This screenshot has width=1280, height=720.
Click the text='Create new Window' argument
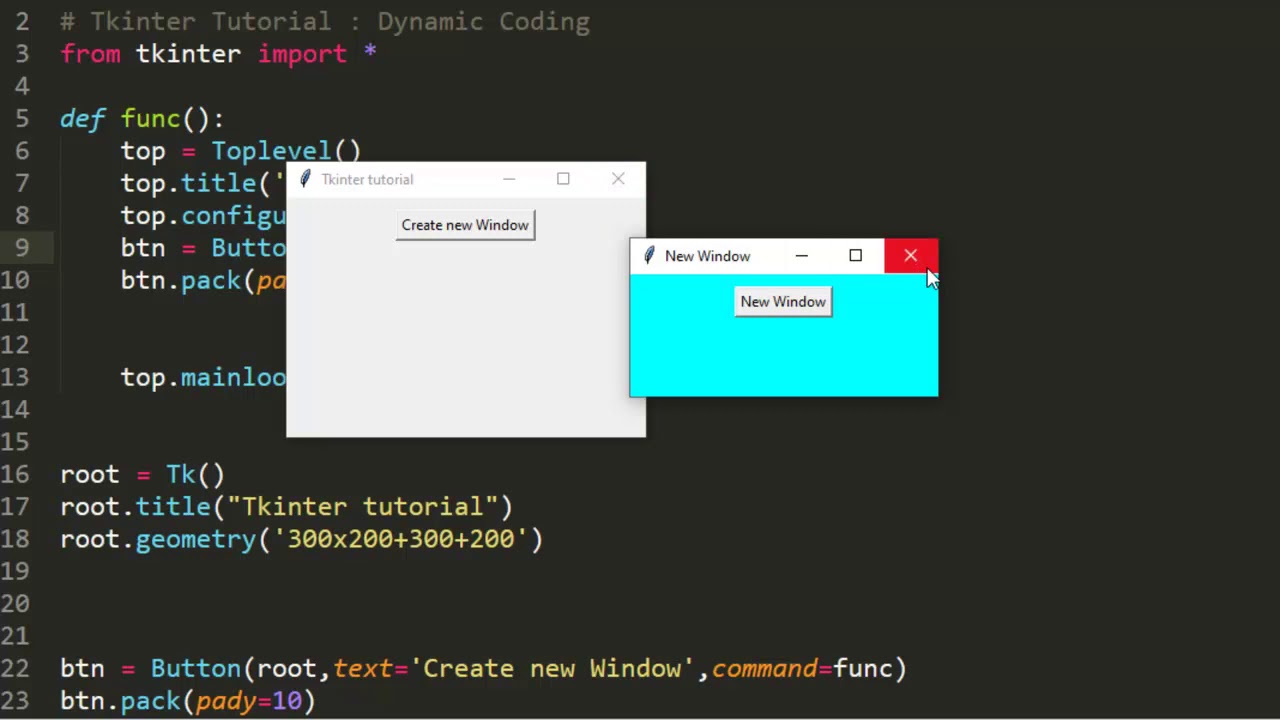(x=514, y=669)
